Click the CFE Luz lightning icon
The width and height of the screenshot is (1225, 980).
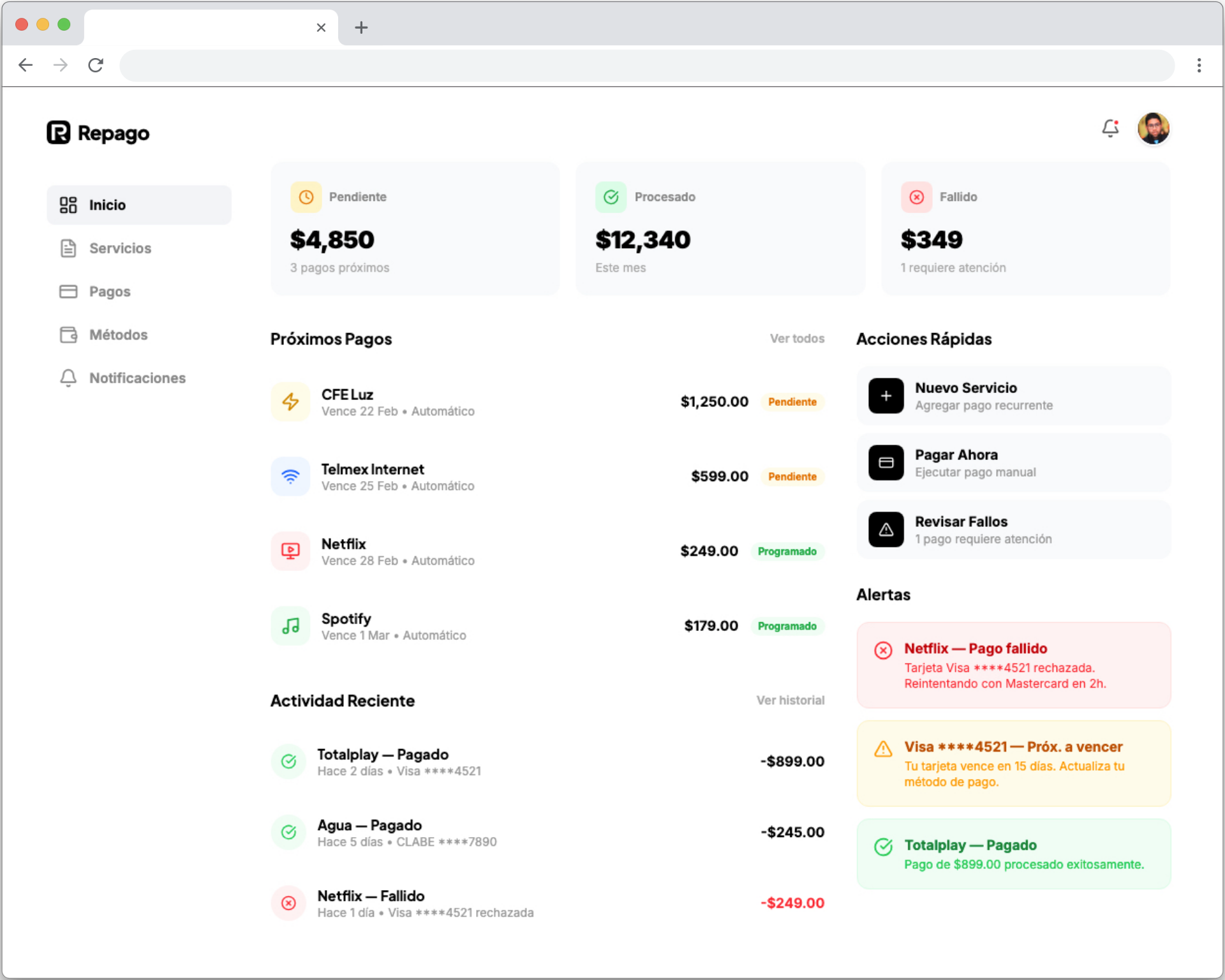click(x=290, y=402)
